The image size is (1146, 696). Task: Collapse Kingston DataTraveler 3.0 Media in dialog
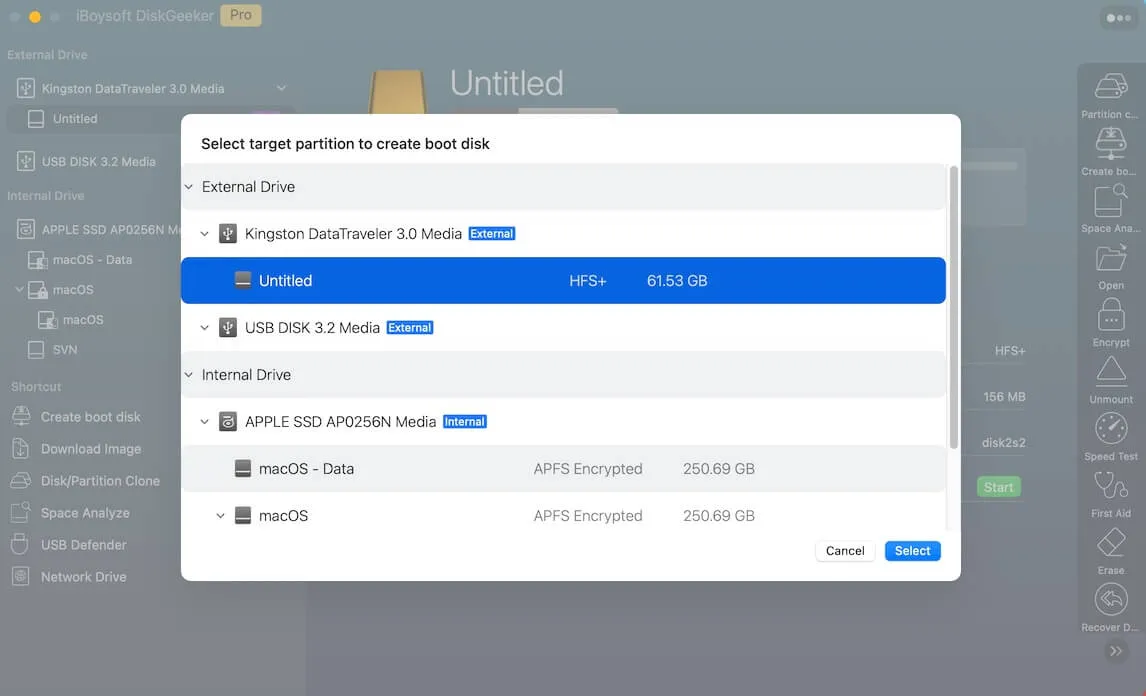click(205, 234)
